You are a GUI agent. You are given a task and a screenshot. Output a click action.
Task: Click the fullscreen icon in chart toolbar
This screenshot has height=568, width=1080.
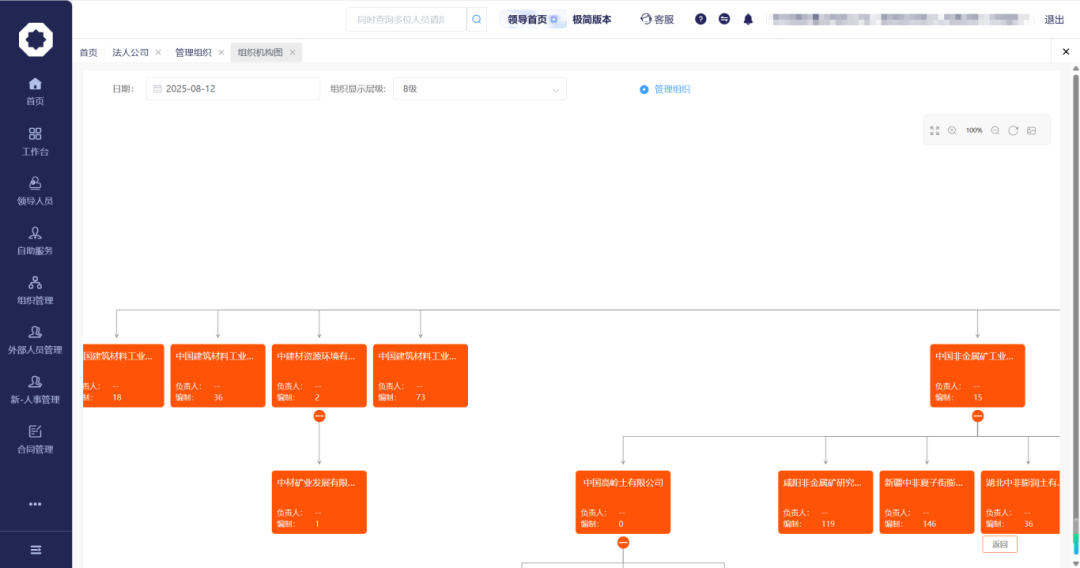(935, 131)
